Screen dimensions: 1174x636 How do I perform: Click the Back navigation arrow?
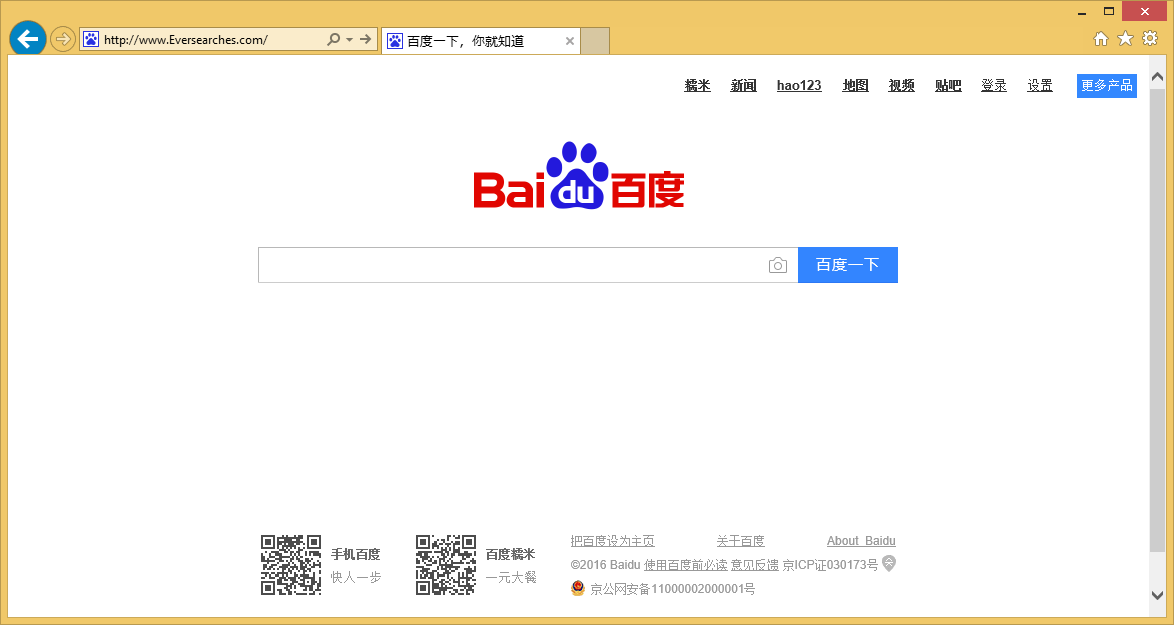(x=27, y=38)
